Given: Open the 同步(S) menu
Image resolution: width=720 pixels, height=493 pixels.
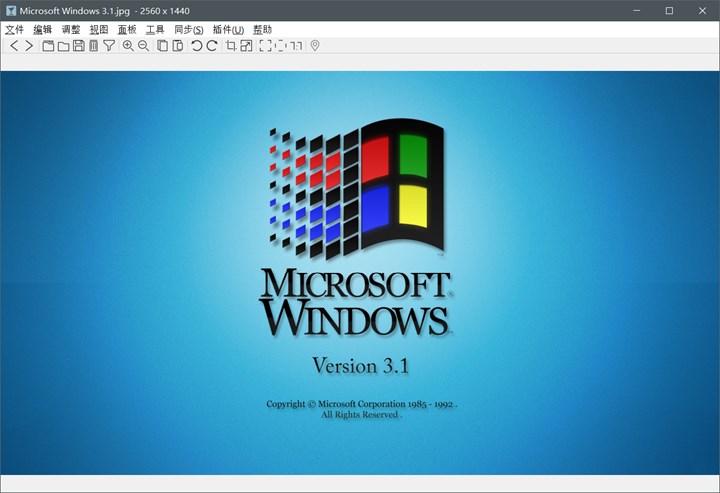Looking at the screenshot, I should 189,30.
